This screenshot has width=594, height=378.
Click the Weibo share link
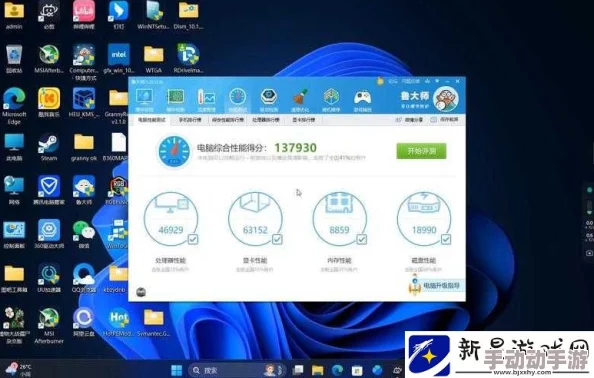coord(410,120)
